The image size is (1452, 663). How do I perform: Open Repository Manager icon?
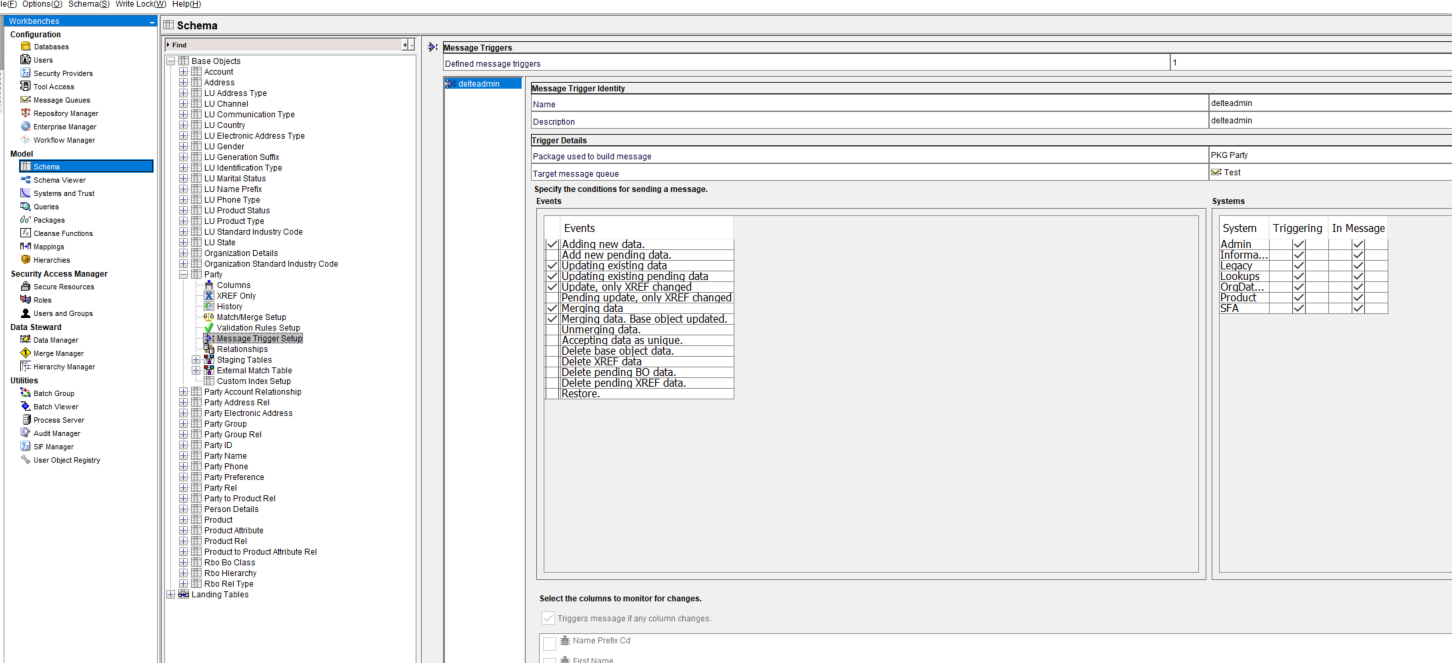[x=25, y=113]
